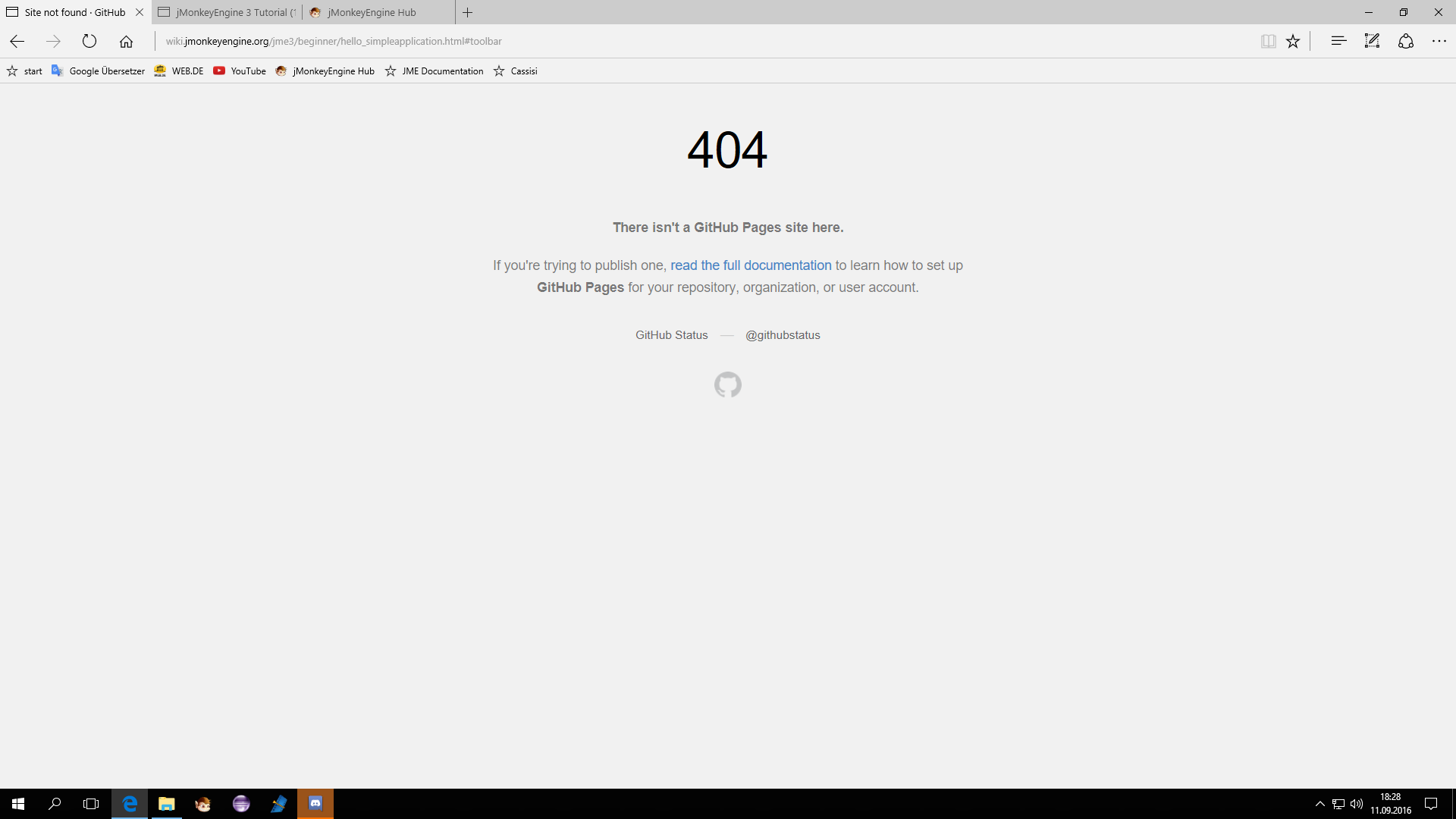Open File Explorer from the taskbar
This screenshot has height=819, width=1456.
coord(166,804)
